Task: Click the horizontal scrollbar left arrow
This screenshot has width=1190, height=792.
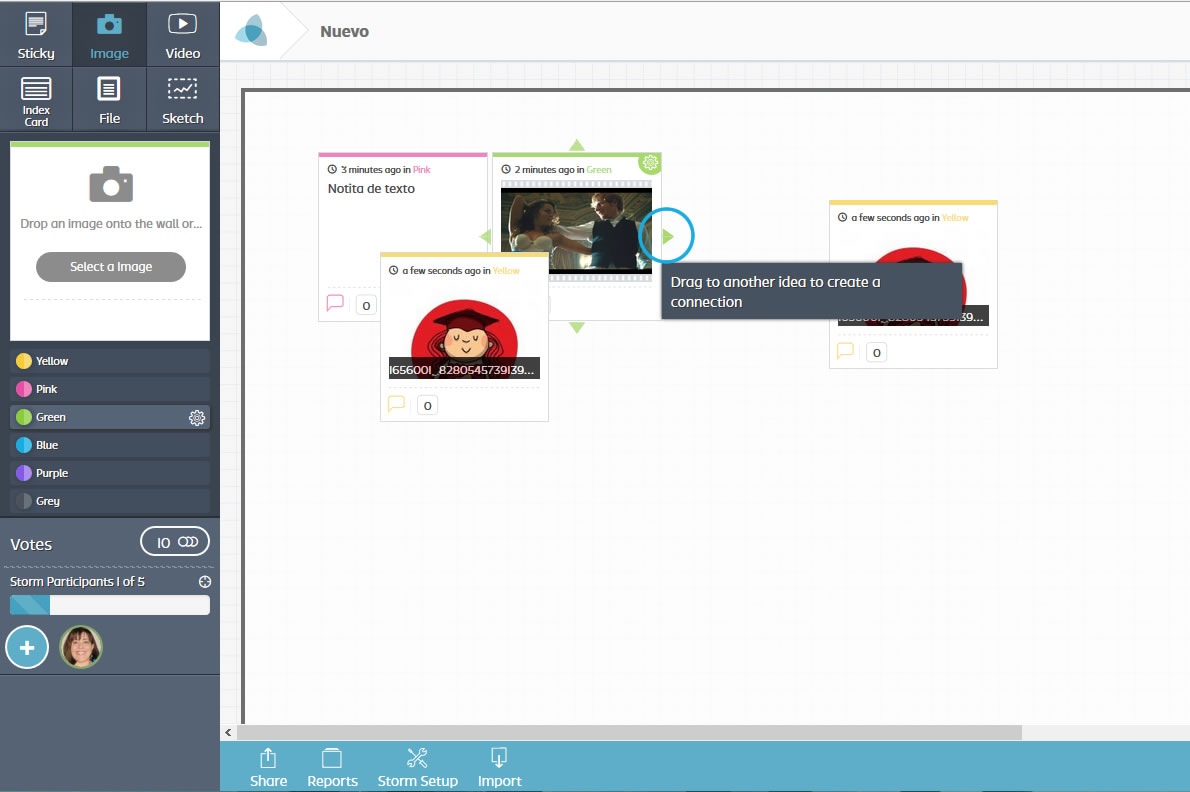Action: pos(229,733)
